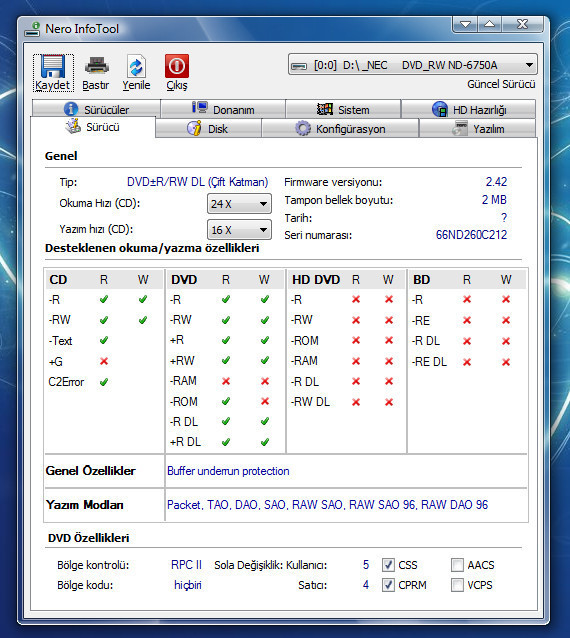Screen dimensions: 570x638
Task: Click the window minimize arrow button
Action: (465, 24)
